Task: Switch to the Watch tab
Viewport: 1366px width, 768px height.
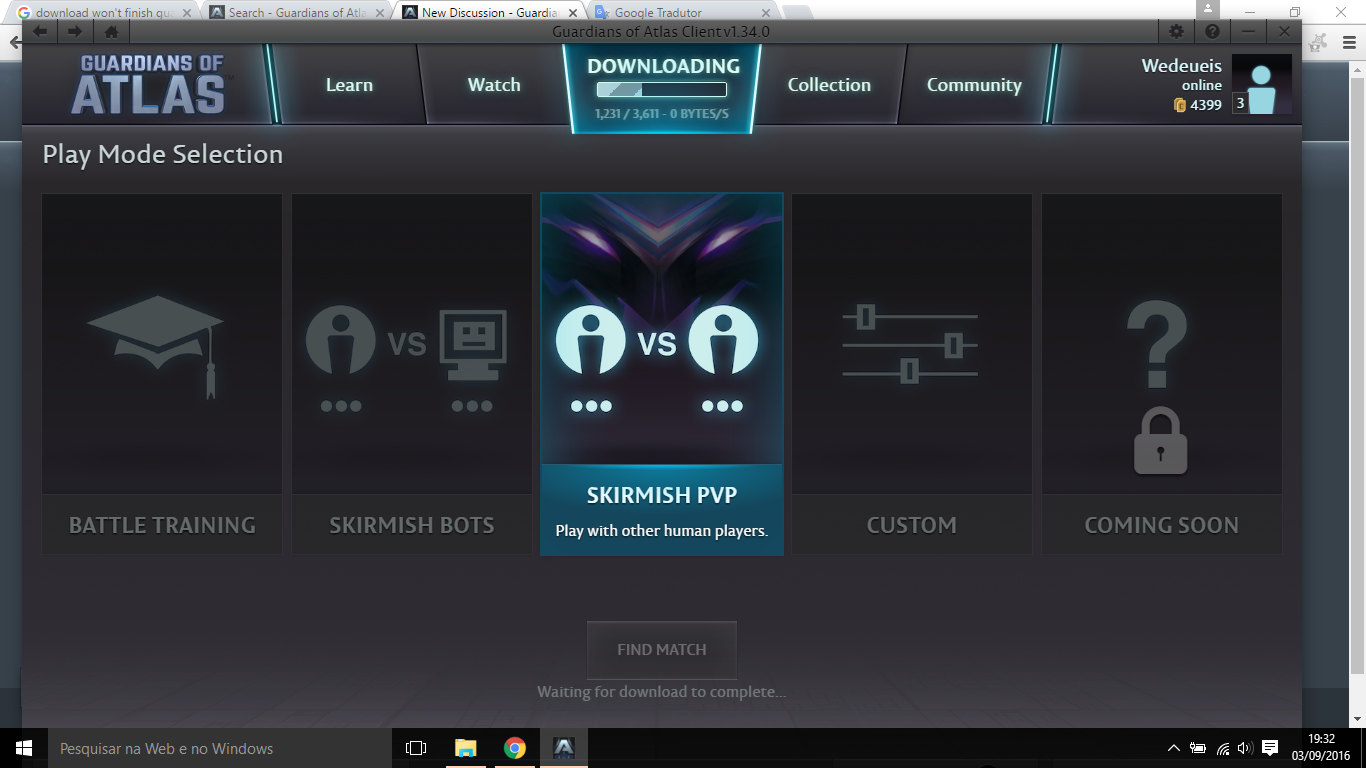Action: coord(494,85)
